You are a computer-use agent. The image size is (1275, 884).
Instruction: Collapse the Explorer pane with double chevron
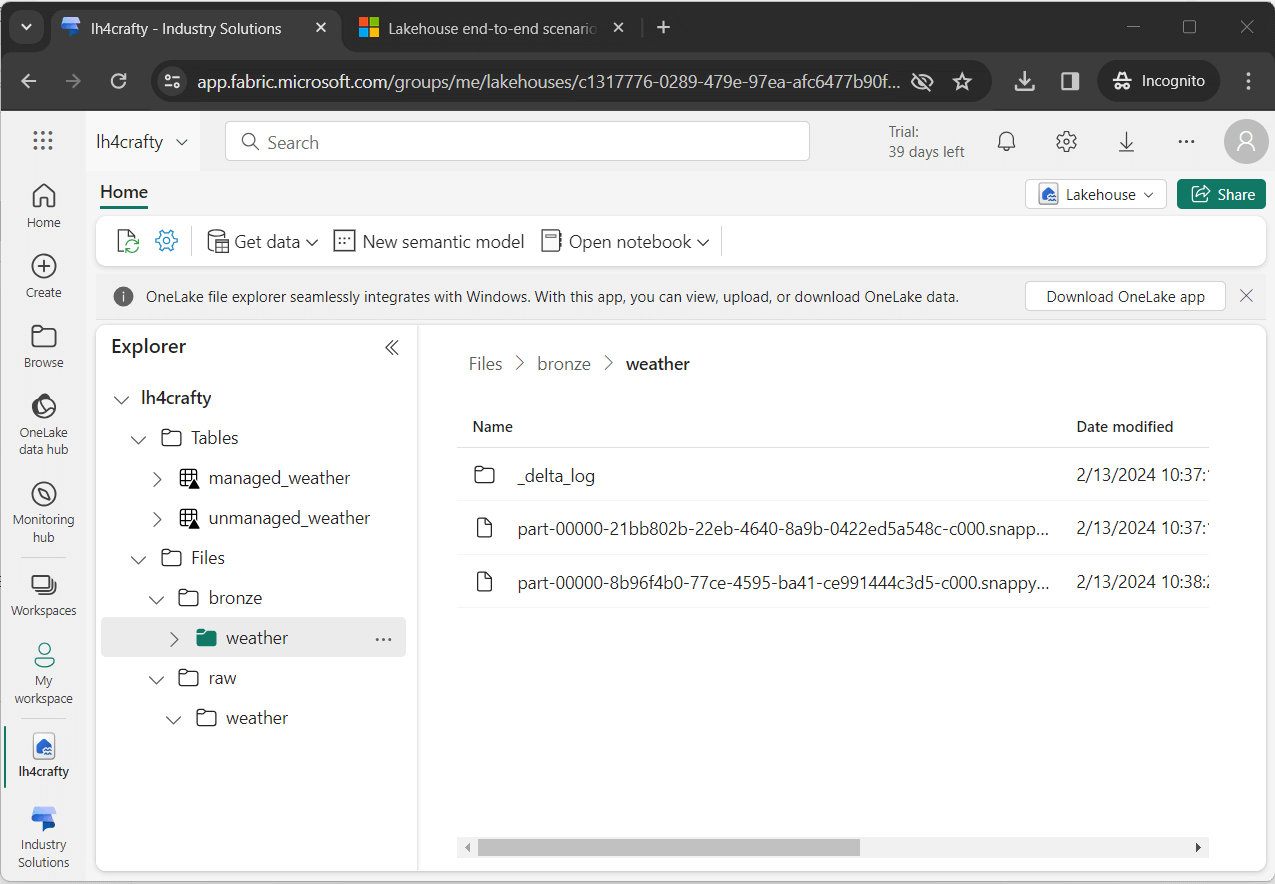392,347
